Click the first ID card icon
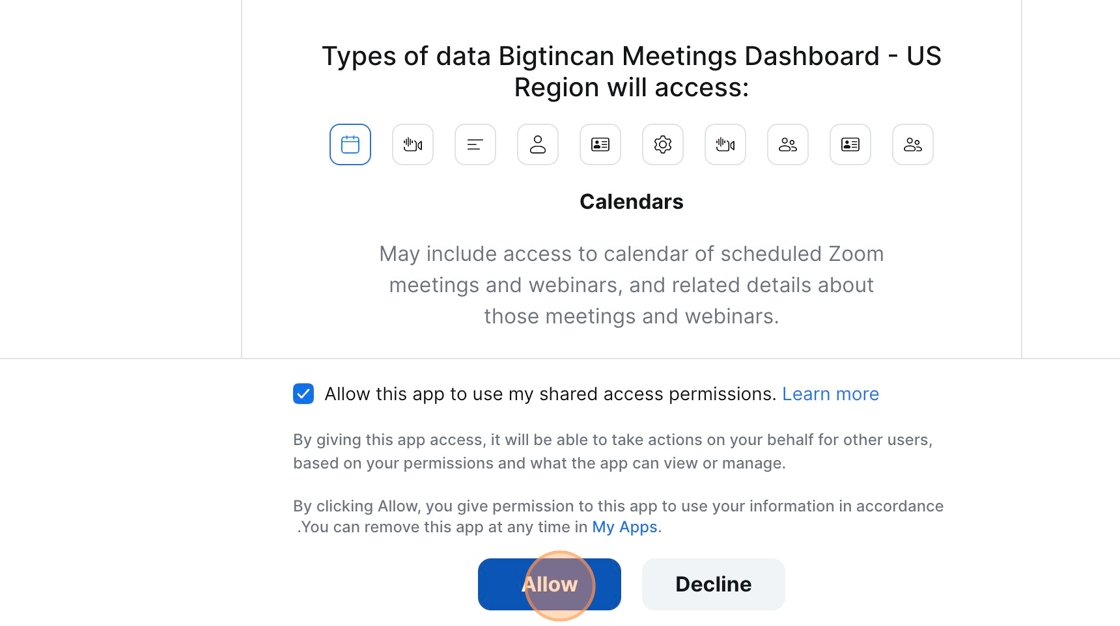This screenshot has height=626, width=1120. tap(600, 145)
